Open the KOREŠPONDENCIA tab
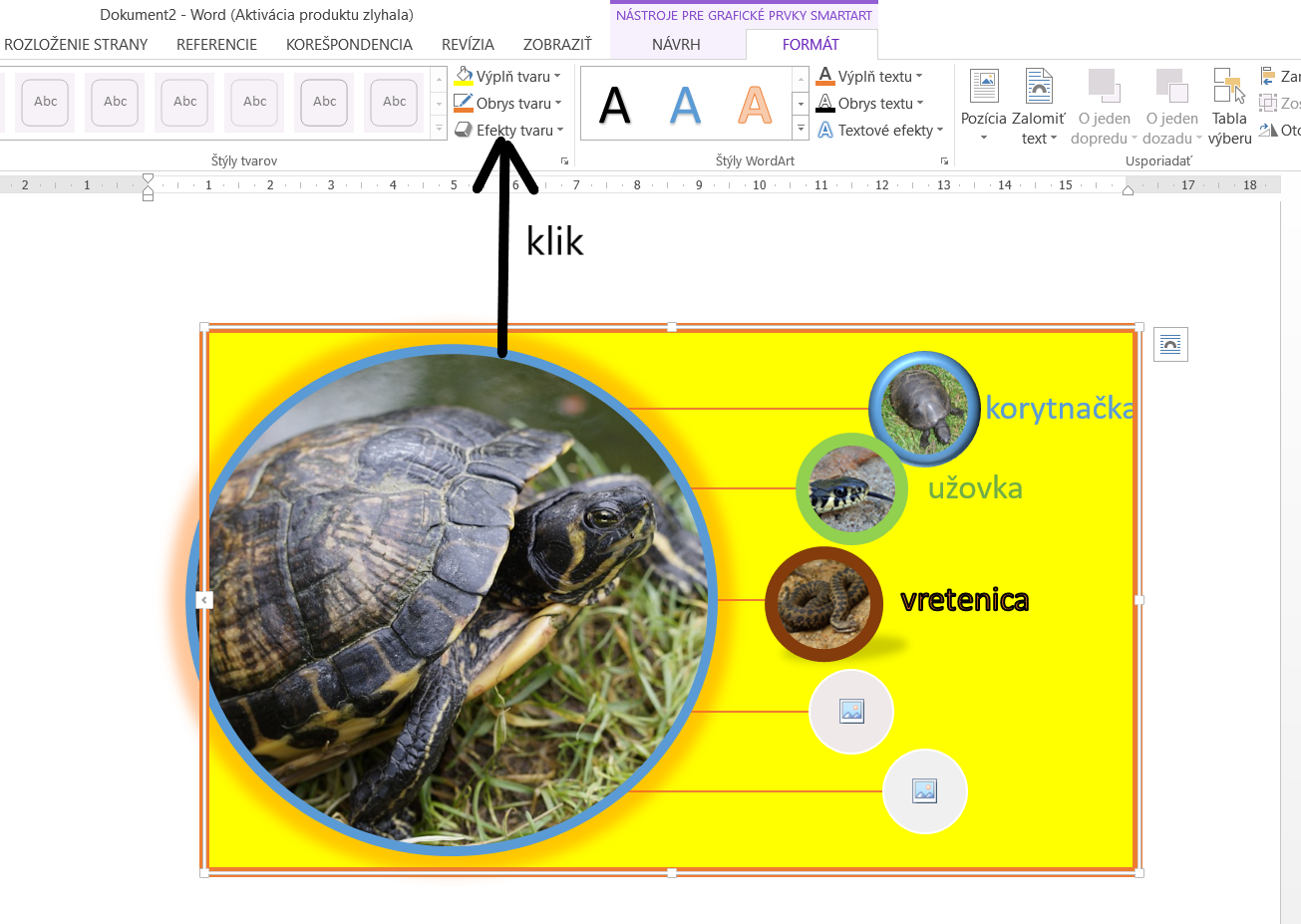 coord(349,45)
